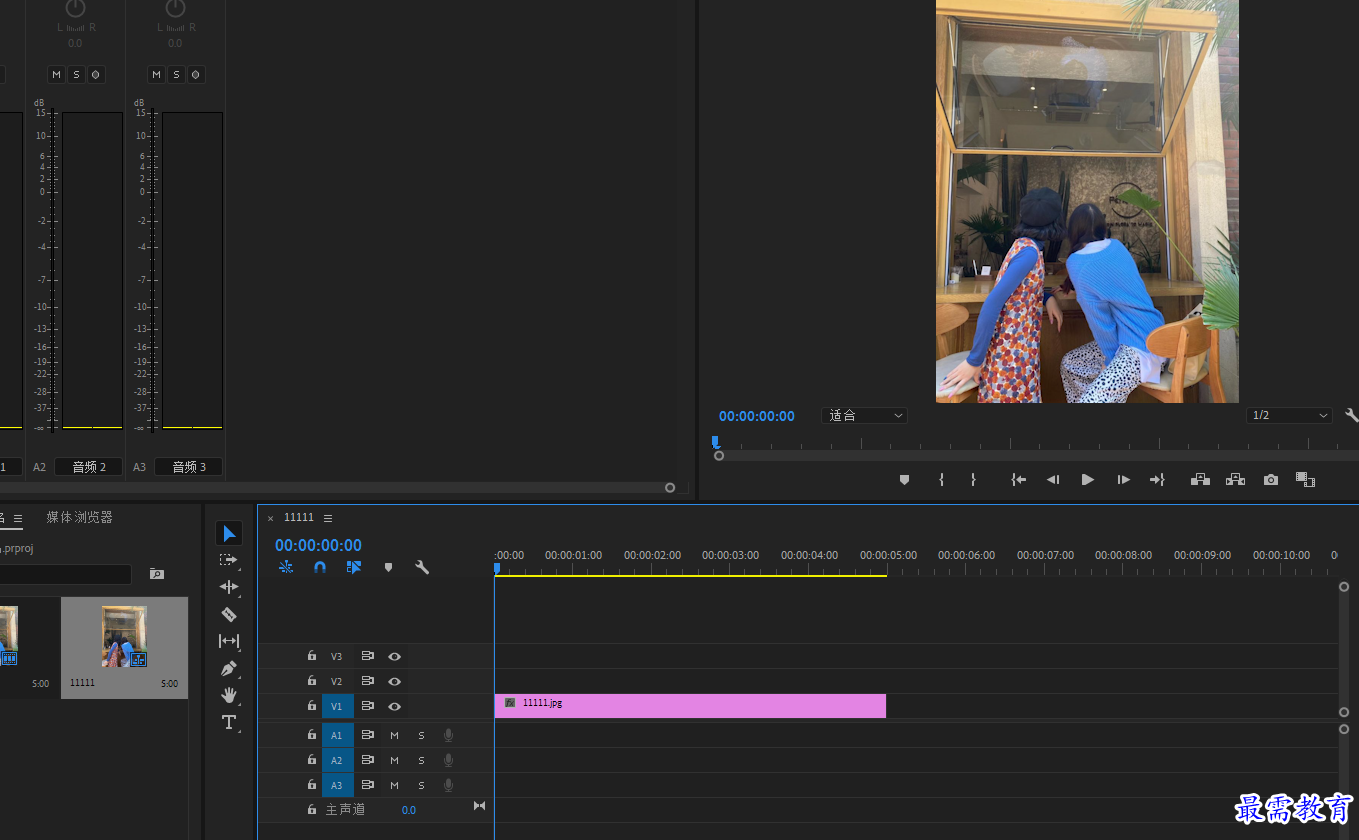Toggle timeline snapping magnet
This screenshot has height=840, width=1359.
pos(320,567)
